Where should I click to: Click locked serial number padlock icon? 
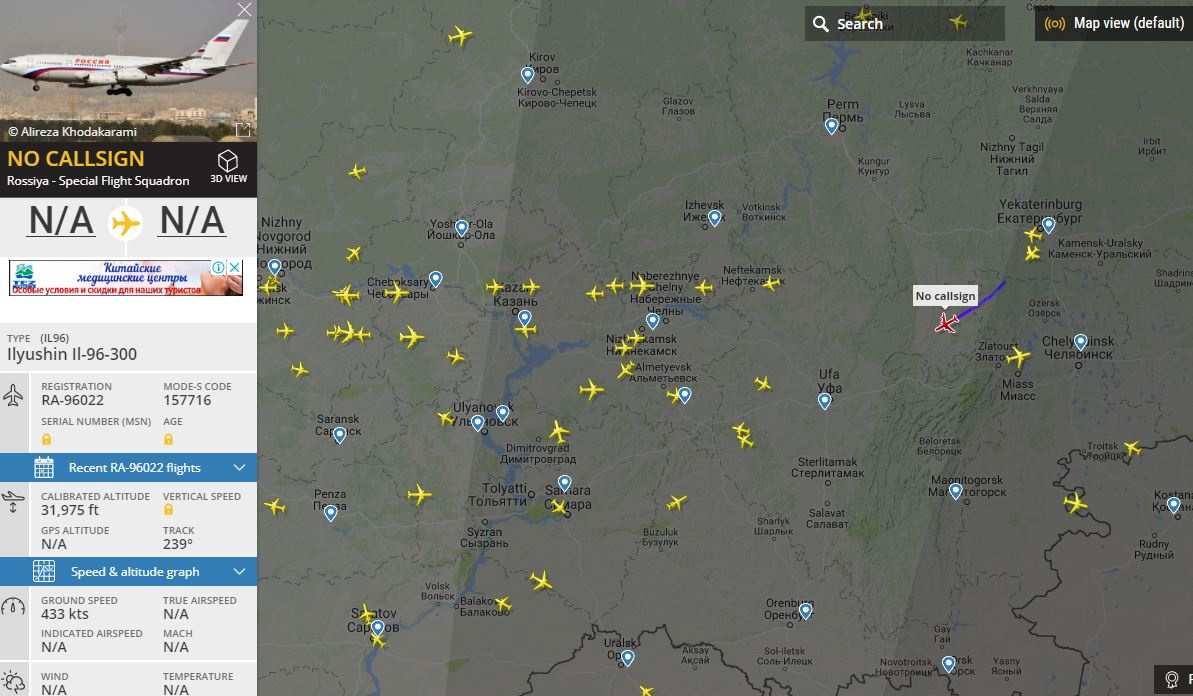46,439
